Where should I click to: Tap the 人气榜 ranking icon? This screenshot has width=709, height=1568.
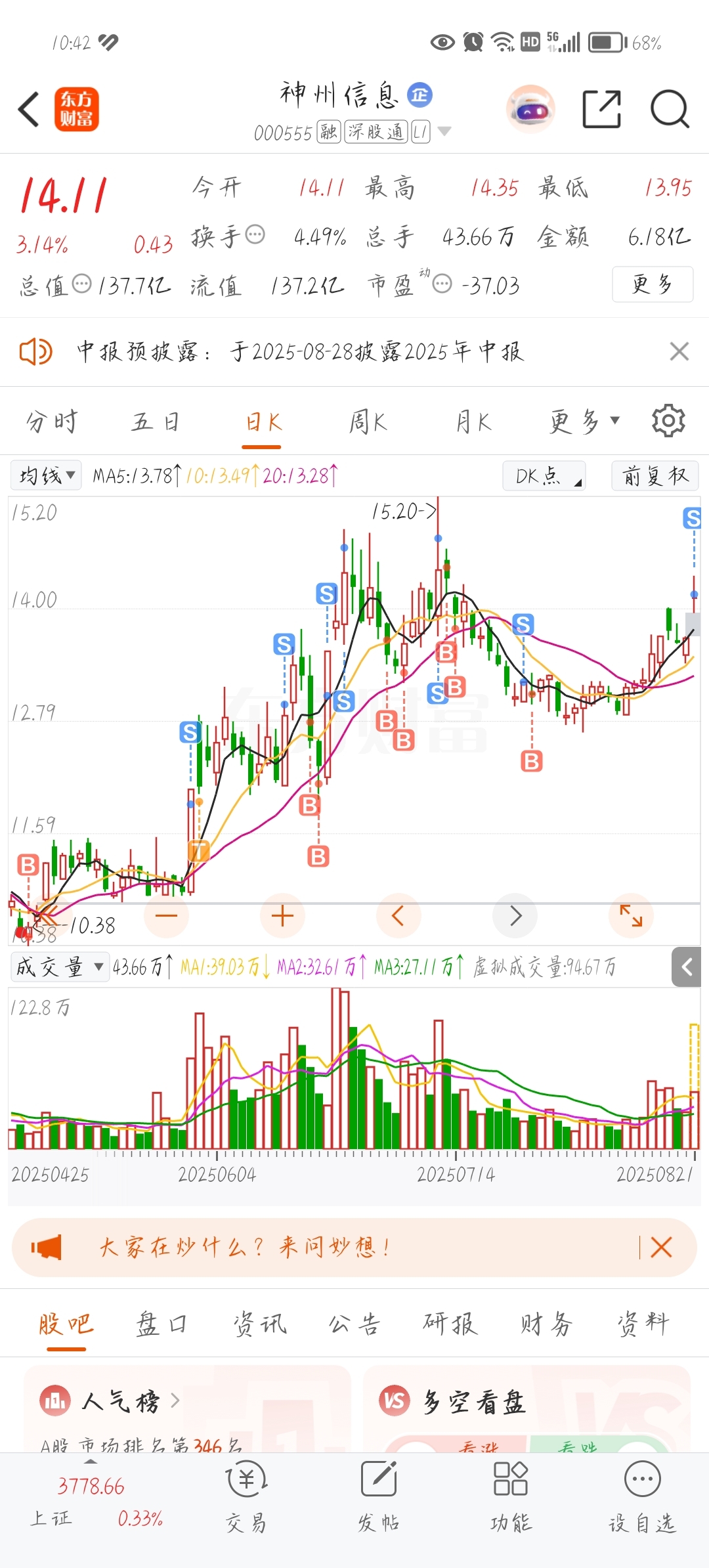55,1401
